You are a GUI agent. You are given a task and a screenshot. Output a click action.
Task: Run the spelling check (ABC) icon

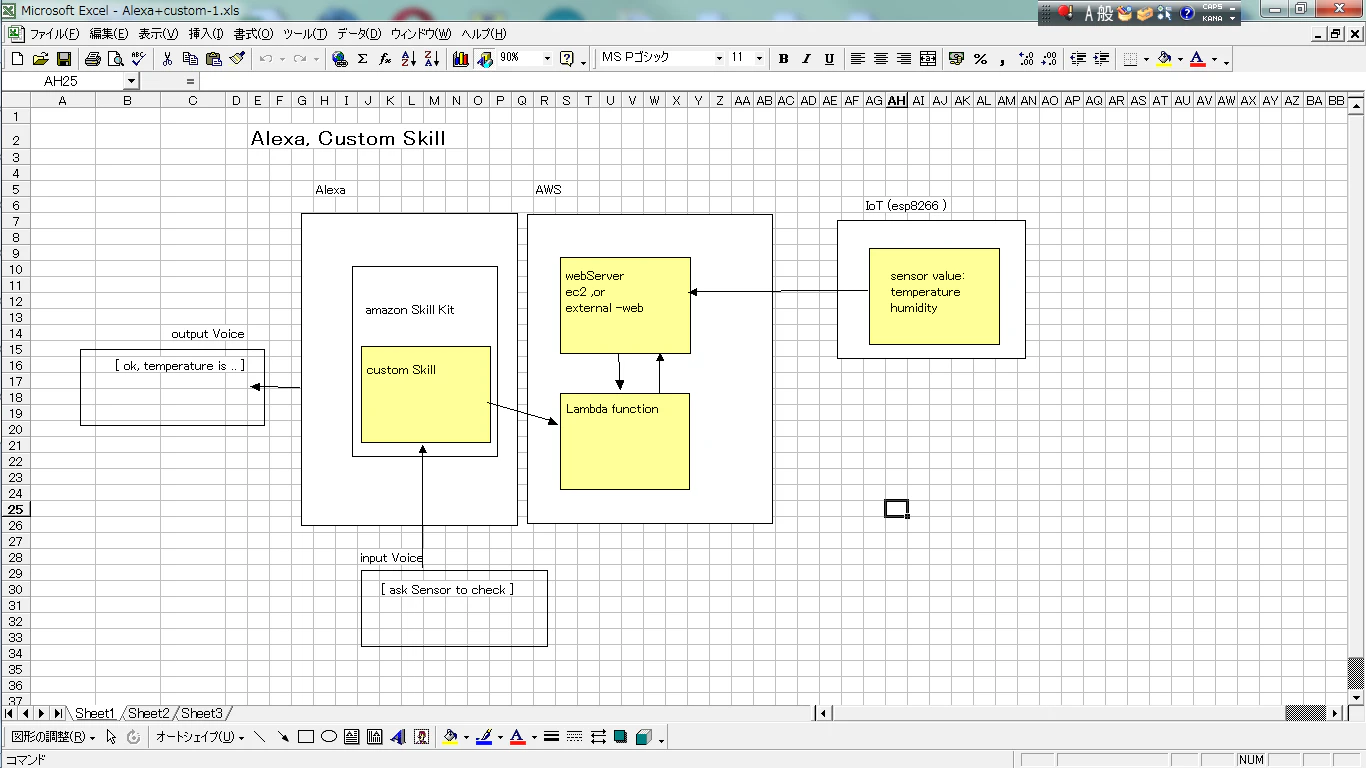coord(138,59)
